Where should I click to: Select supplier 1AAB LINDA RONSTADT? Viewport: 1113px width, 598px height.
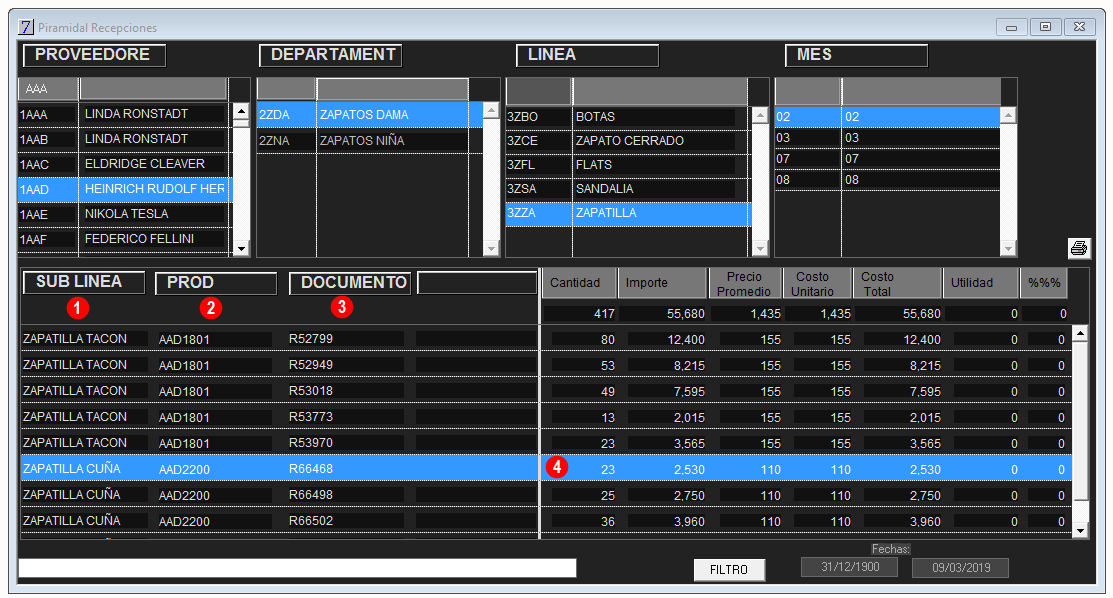click(x=124, y=139)
